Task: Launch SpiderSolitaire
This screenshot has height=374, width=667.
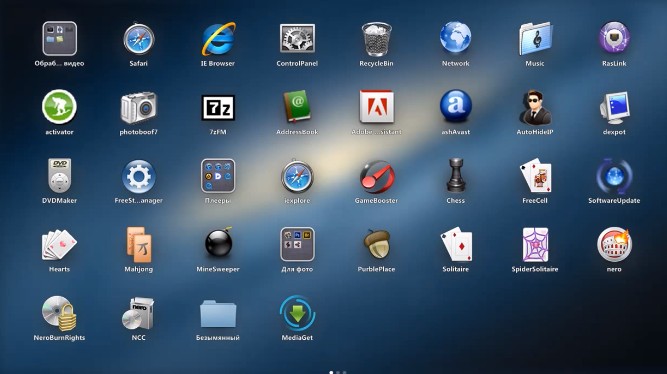Action: point(535,245)
